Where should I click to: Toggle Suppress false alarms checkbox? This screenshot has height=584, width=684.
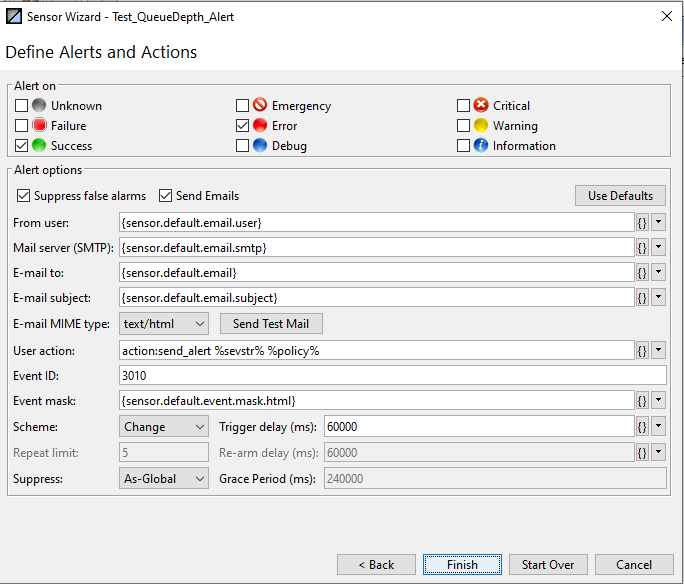click(24, 196)
